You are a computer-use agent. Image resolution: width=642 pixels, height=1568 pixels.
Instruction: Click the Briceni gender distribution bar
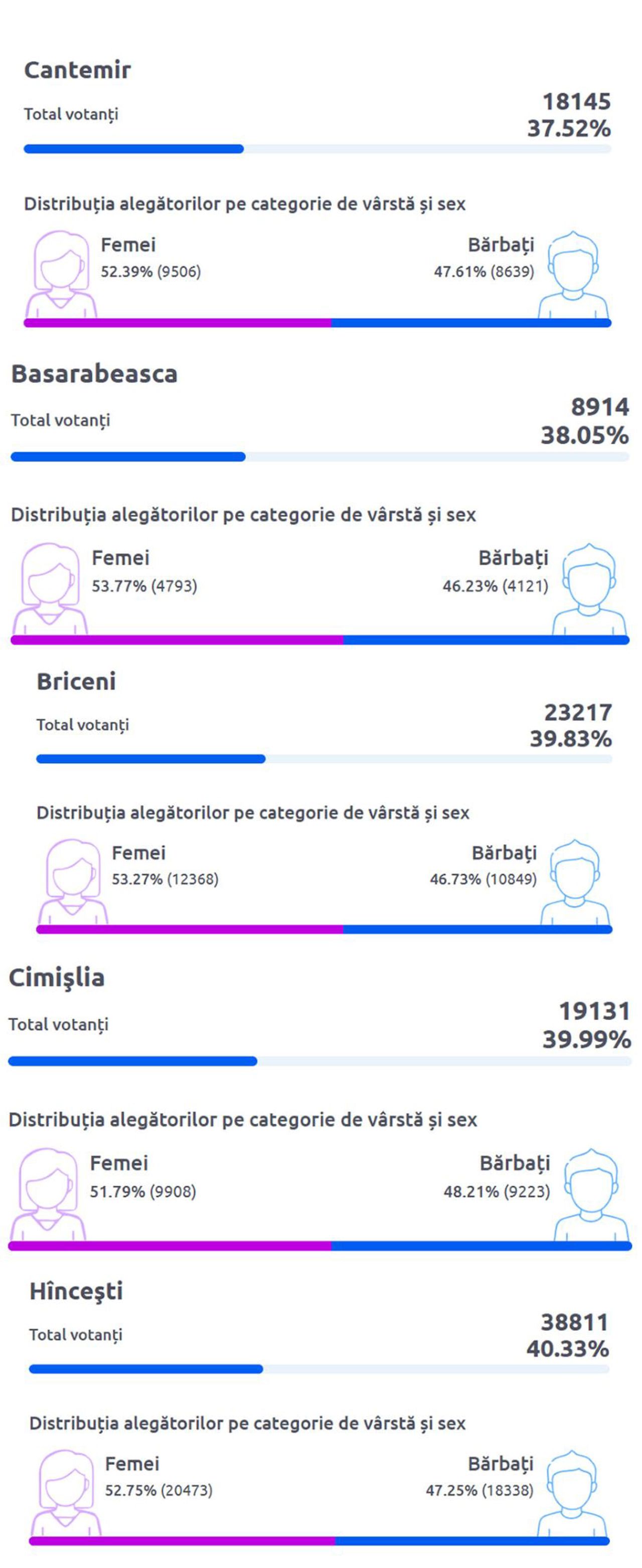324,929
